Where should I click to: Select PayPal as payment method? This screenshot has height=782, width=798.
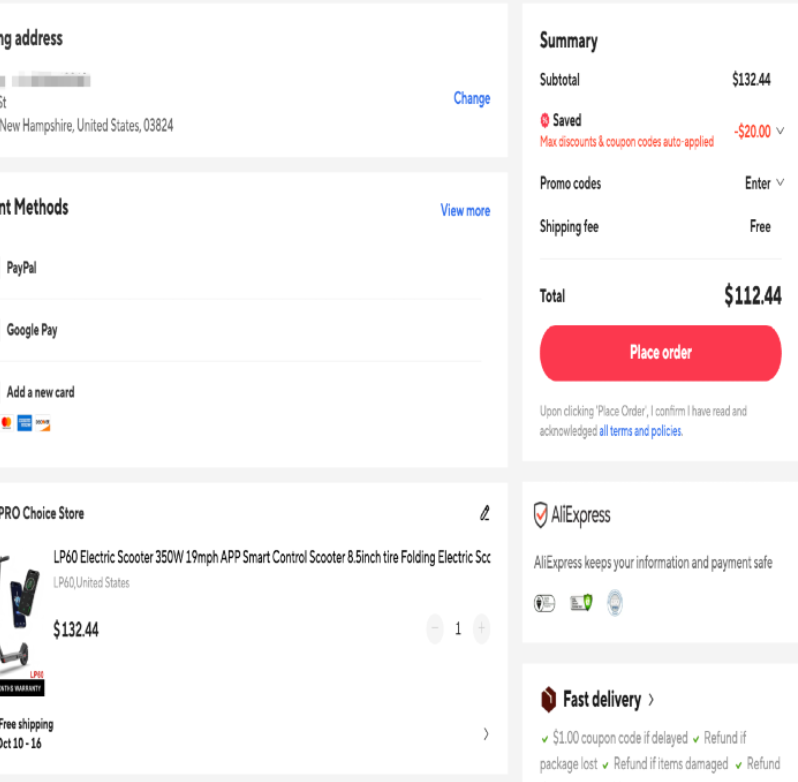pos(22,268)
